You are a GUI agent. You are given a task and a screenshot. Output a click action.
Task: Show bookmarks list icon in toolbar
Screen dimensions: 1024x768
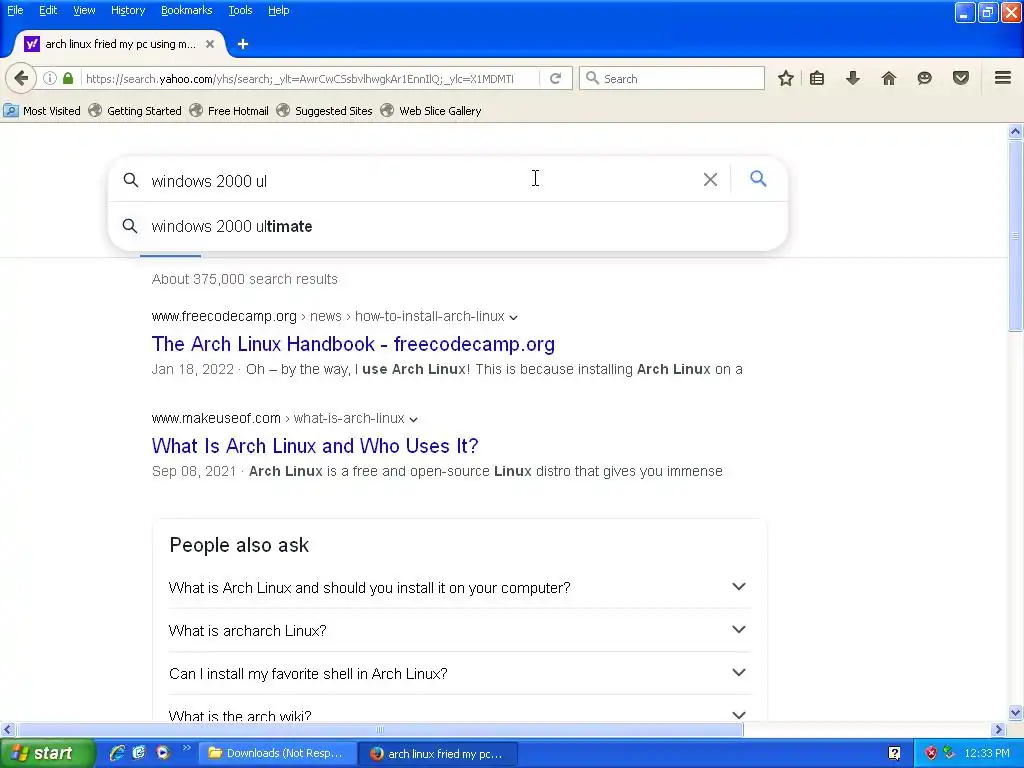[817, 78]
